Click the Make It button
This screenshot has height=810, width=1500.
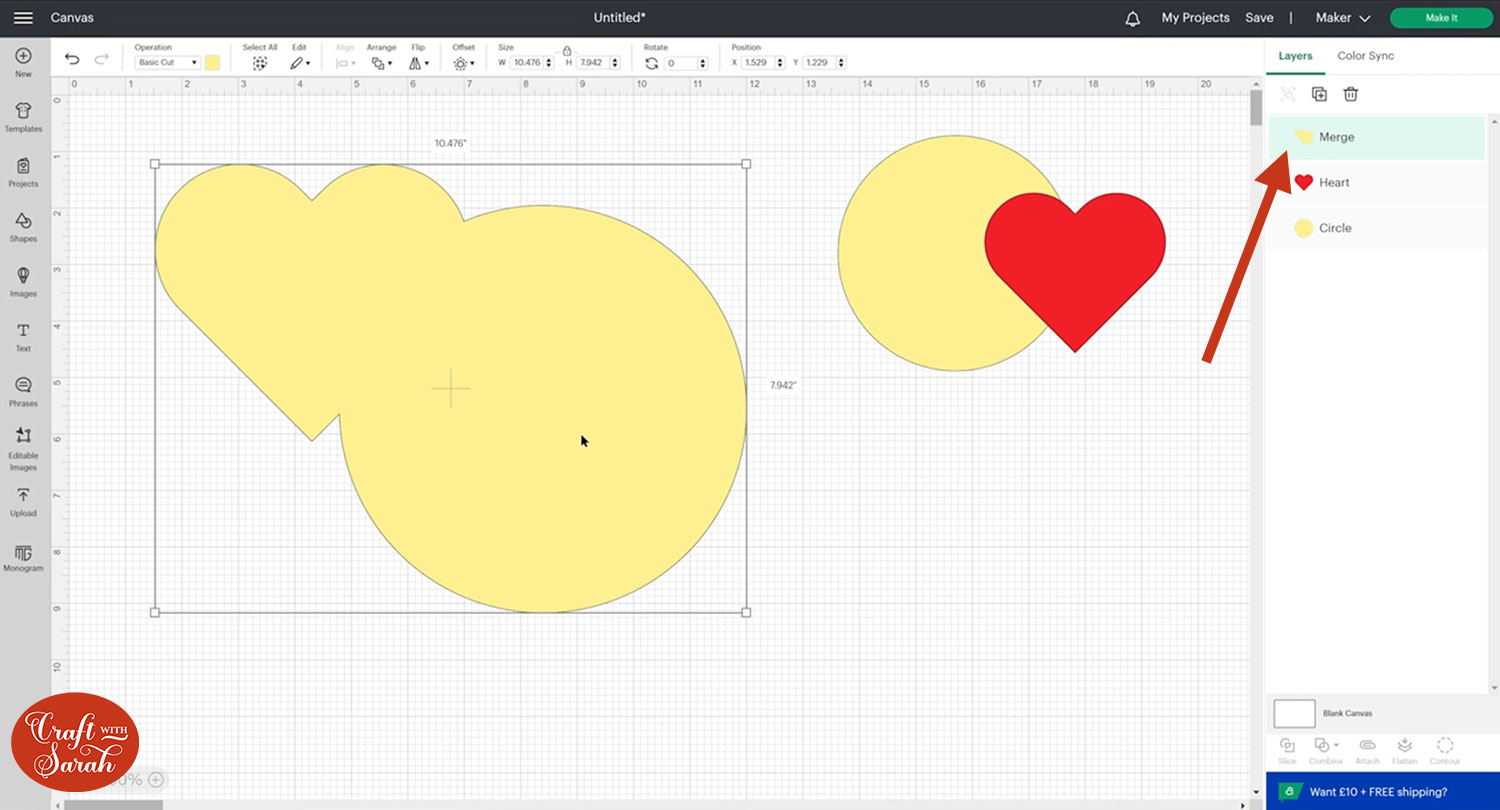click(1440, 18)
